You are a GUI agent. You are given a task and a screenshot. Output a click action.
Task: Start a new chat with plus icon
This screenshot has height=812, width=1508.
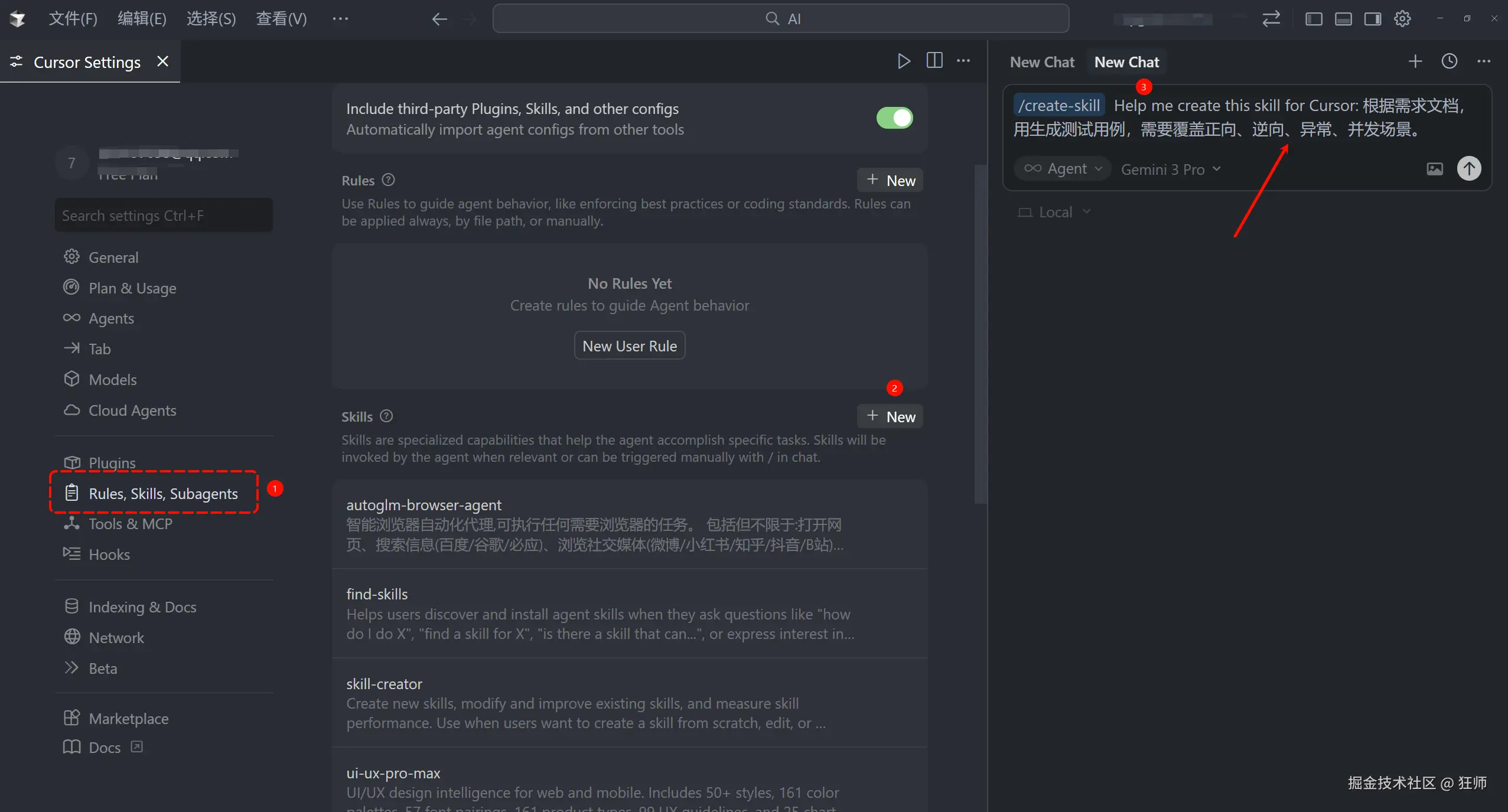pyautogui.click(x=1415, y=61)
